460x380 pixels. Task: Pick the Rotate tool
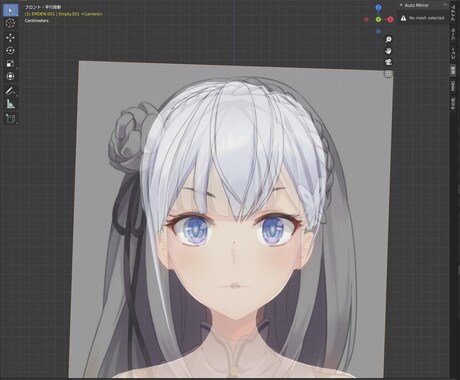click(x=10, y=51)
